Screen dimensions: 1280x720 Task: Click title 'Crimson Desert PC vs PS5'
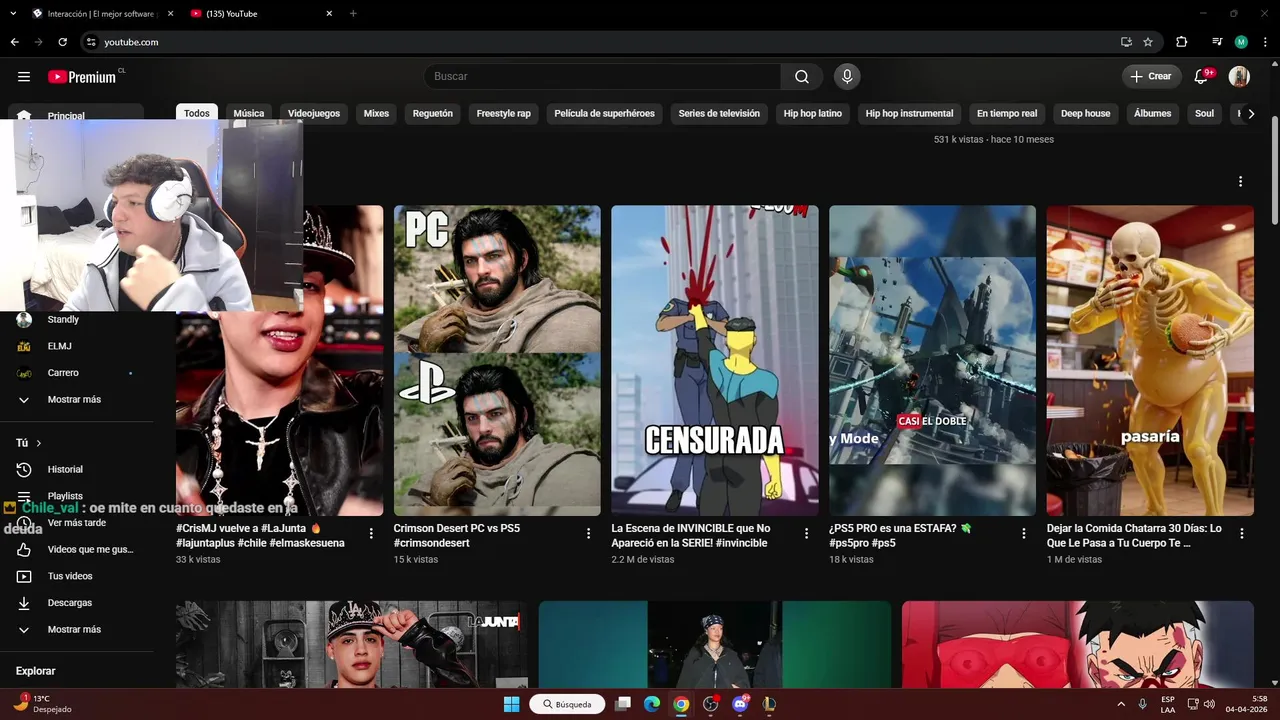pos(457,535)
